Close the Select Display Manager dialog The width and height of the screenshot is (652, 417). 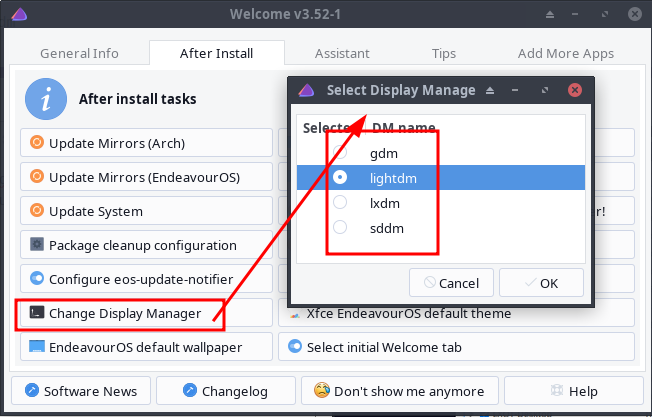(575, 90)
